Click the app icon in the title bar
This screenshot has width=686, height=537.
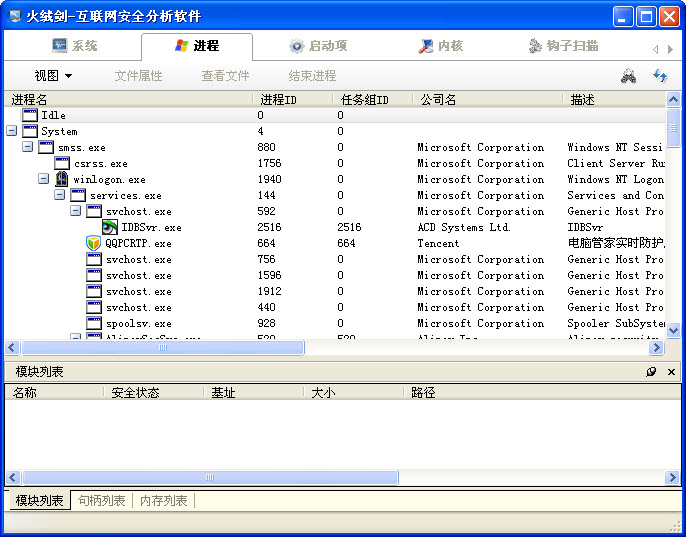pos(14,16)
